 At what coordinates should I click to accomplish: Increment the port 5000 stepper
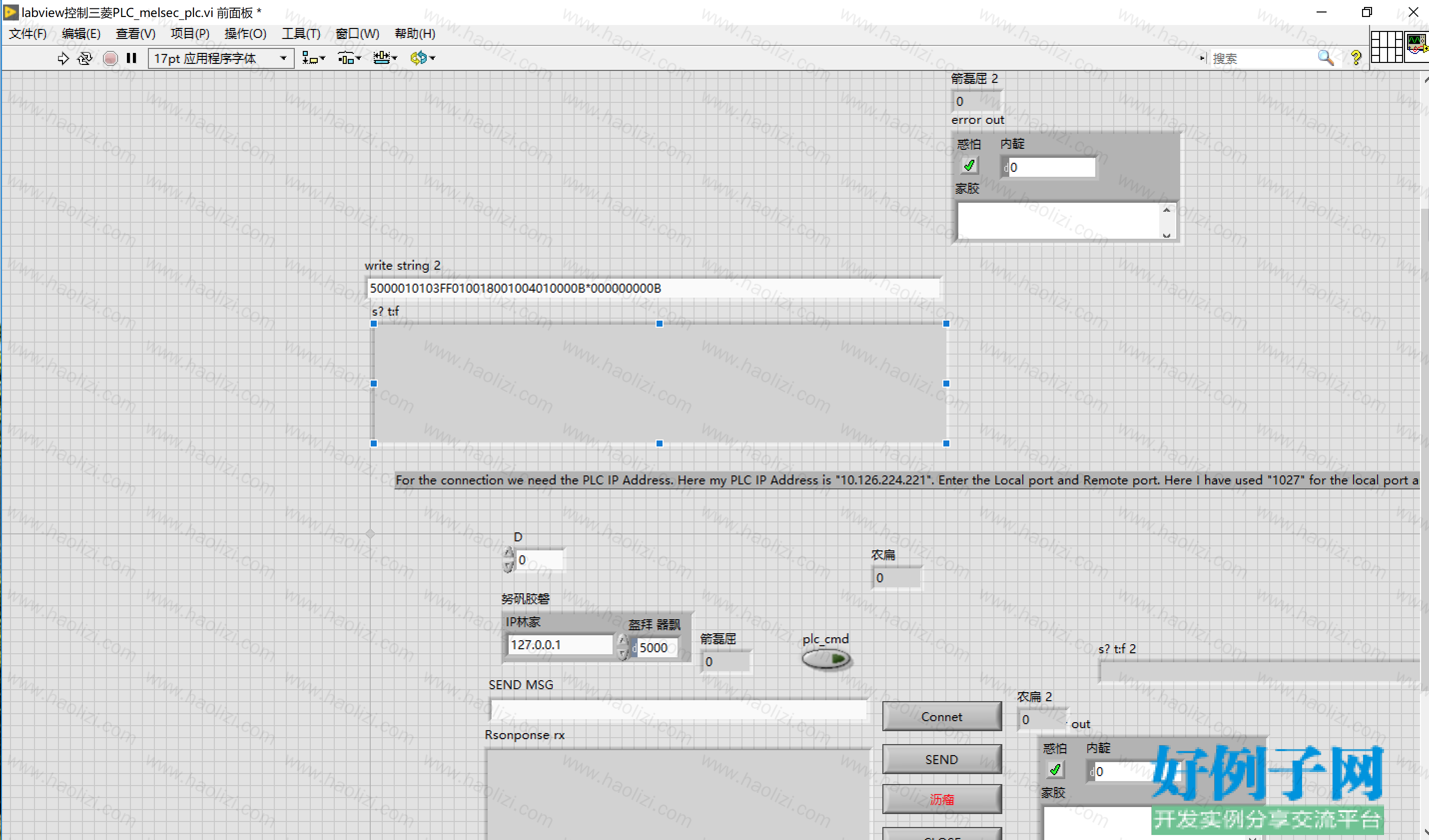[623, 640]
